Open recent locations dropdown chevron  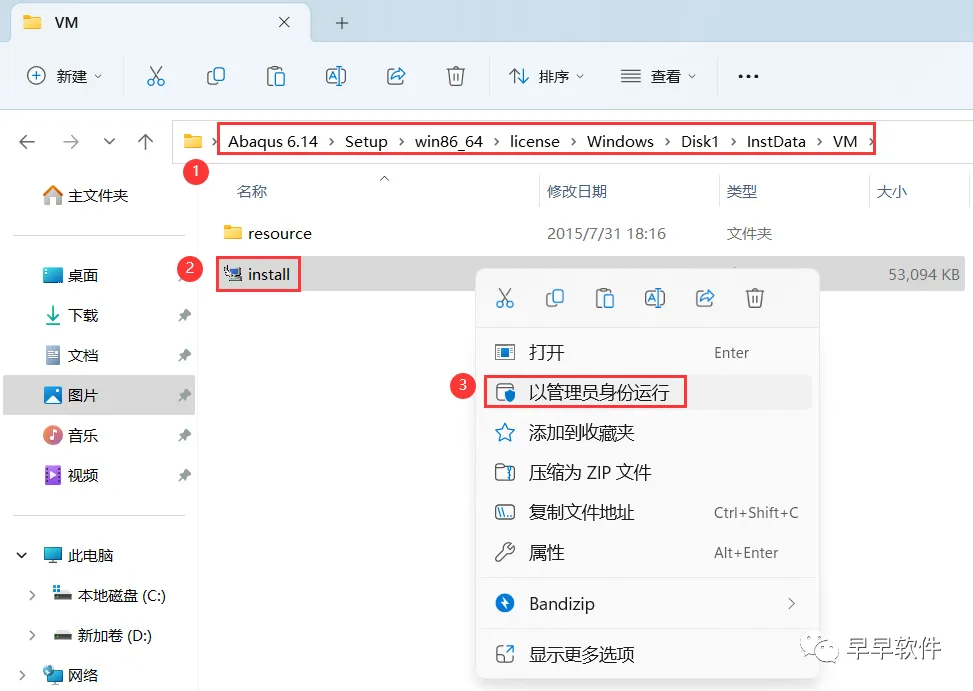tap(109, 142)
